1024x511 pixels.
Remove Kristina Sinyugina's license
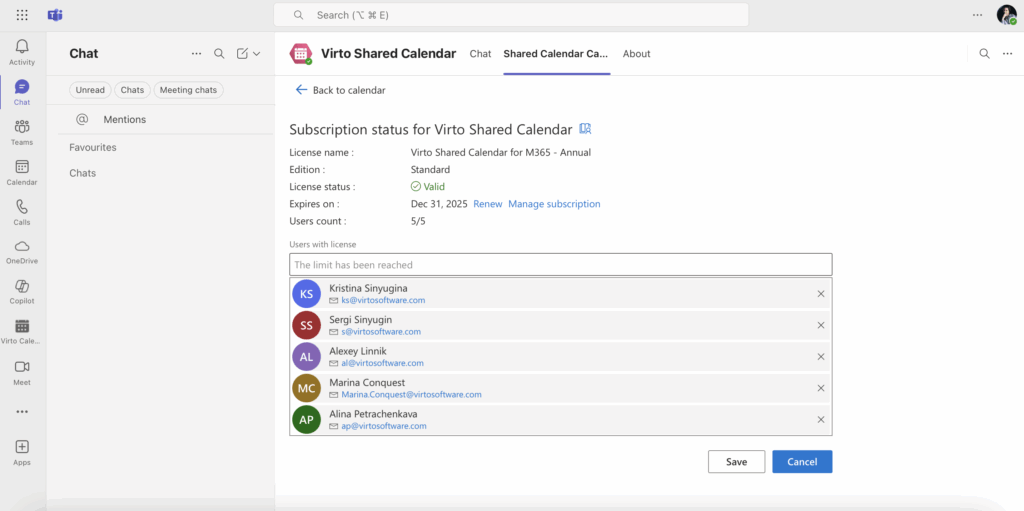pos(821,293)
